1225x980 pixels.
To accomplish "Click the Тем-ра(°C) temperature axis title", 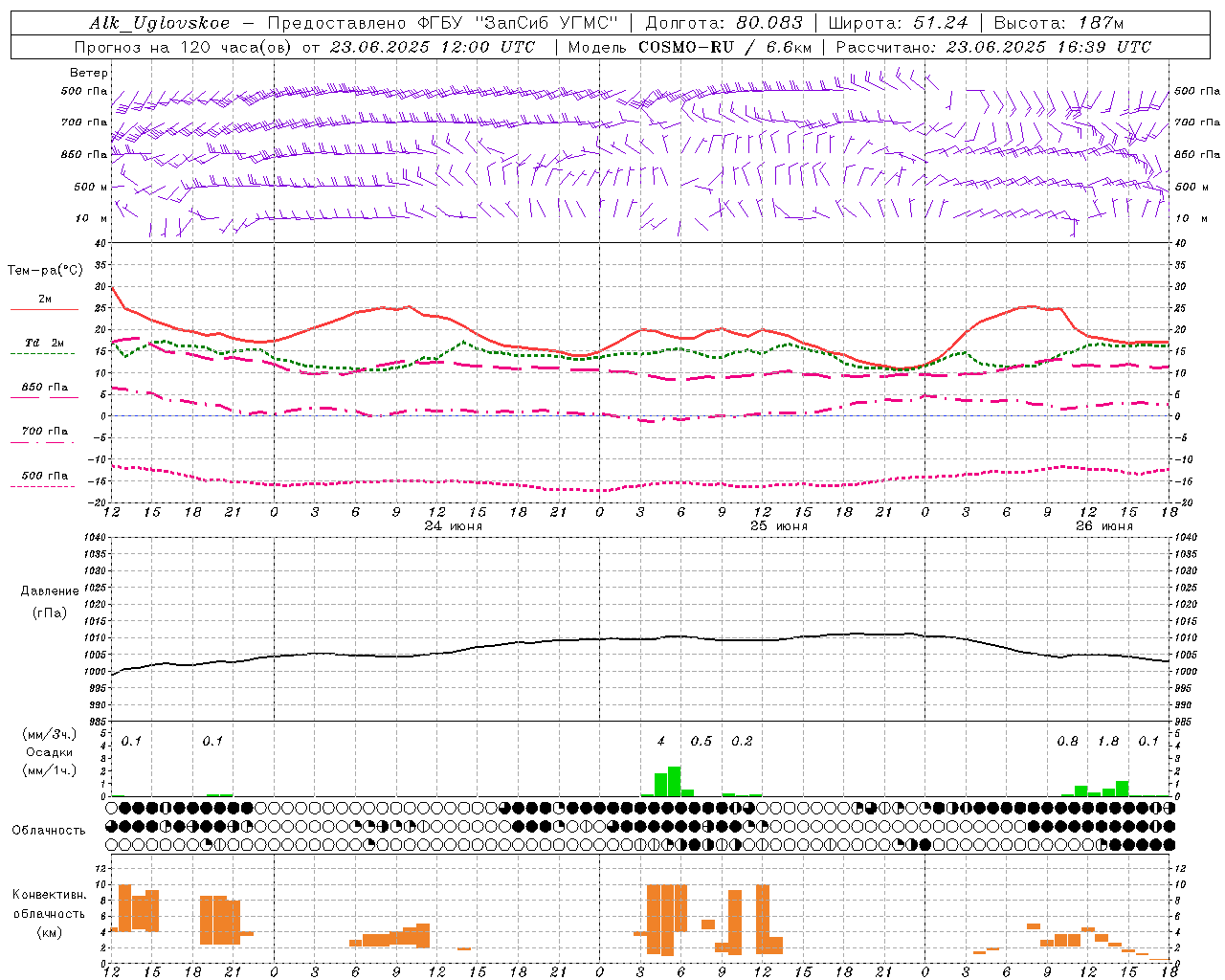I will [45, 271].
